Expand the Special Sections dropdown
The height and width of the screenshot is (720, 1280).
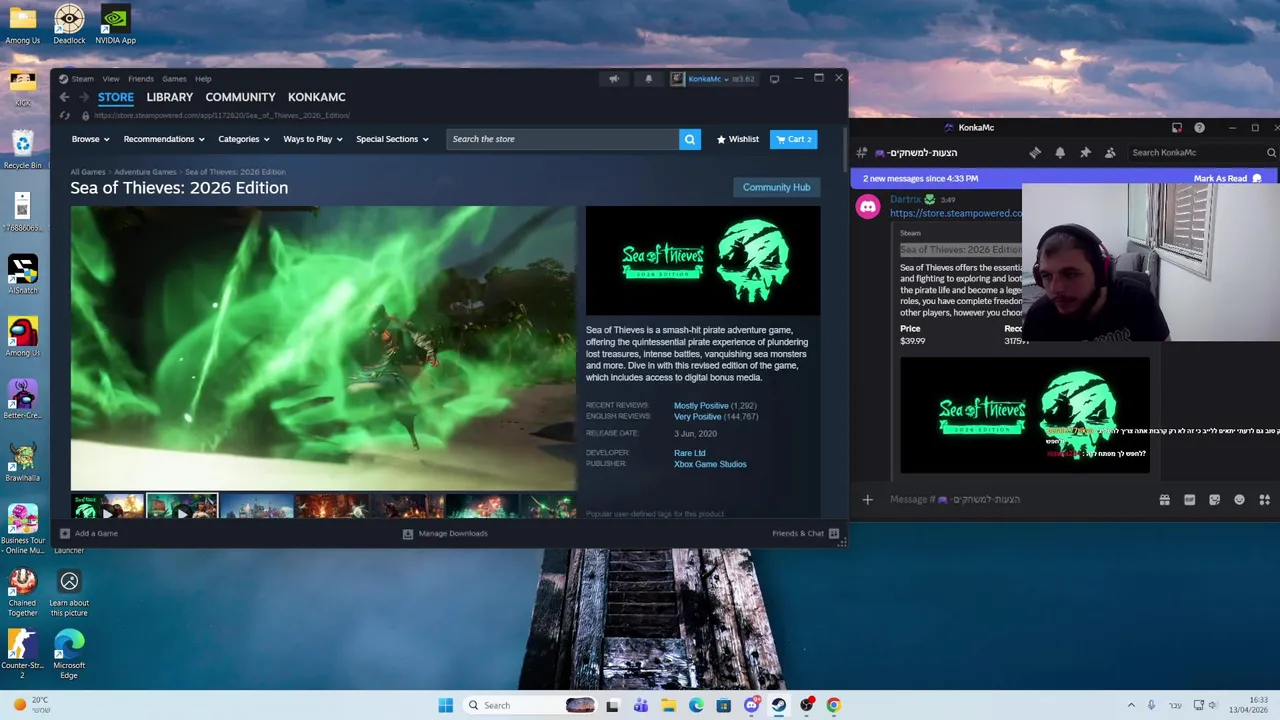point(392,139)
